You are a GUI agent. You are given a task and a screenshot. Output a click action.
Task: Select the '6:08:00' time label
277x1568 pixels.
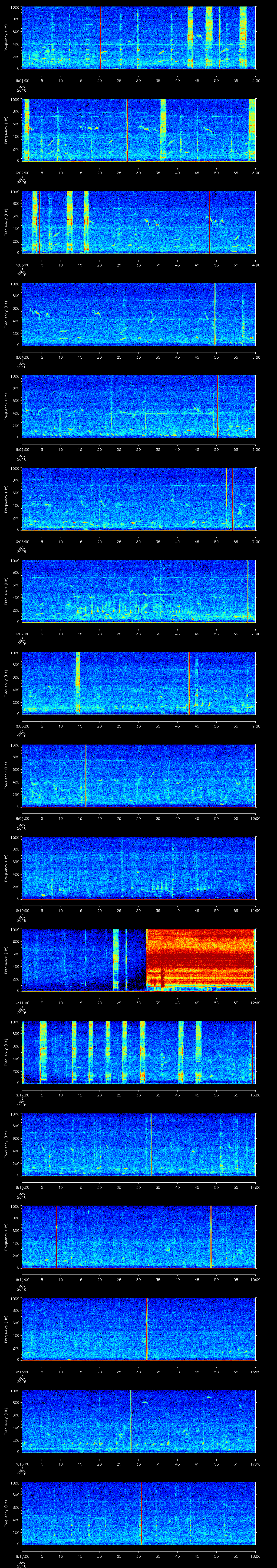pyautogui.click(x=22, y=726)
